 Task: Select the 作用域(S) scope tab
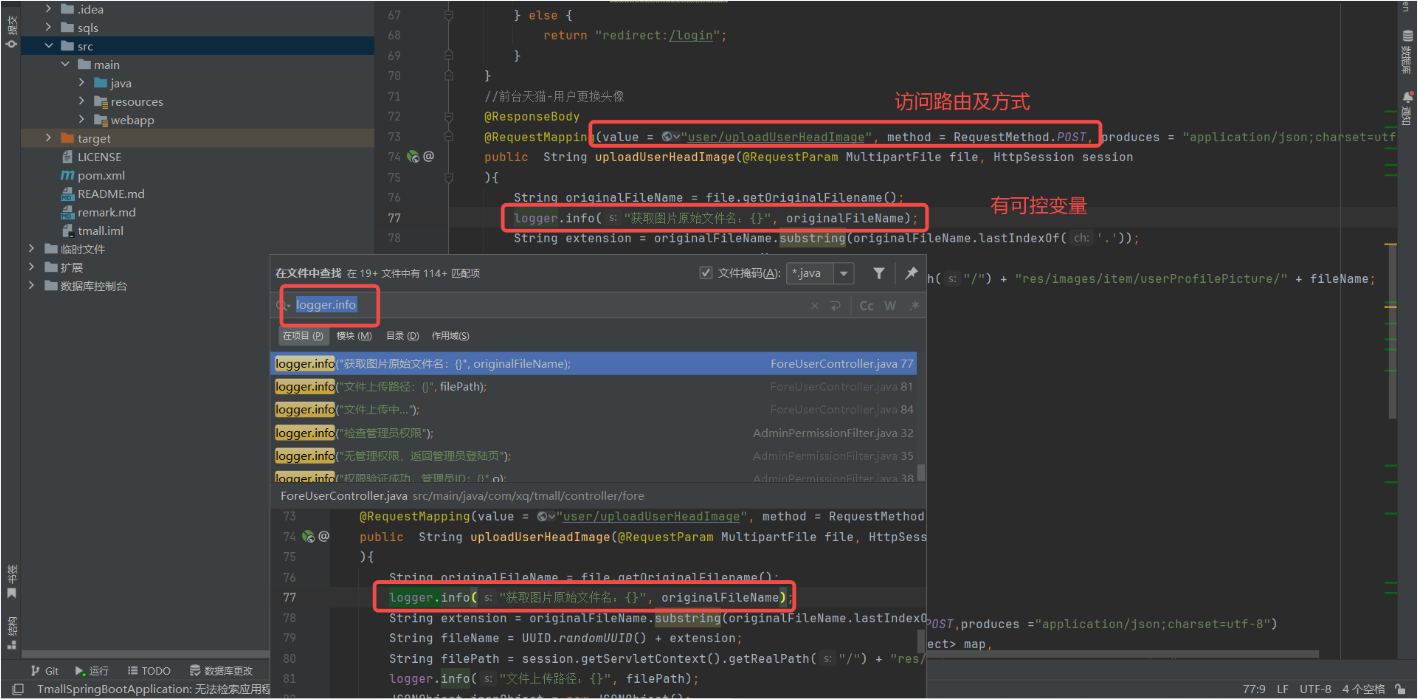tap(450, 335)
